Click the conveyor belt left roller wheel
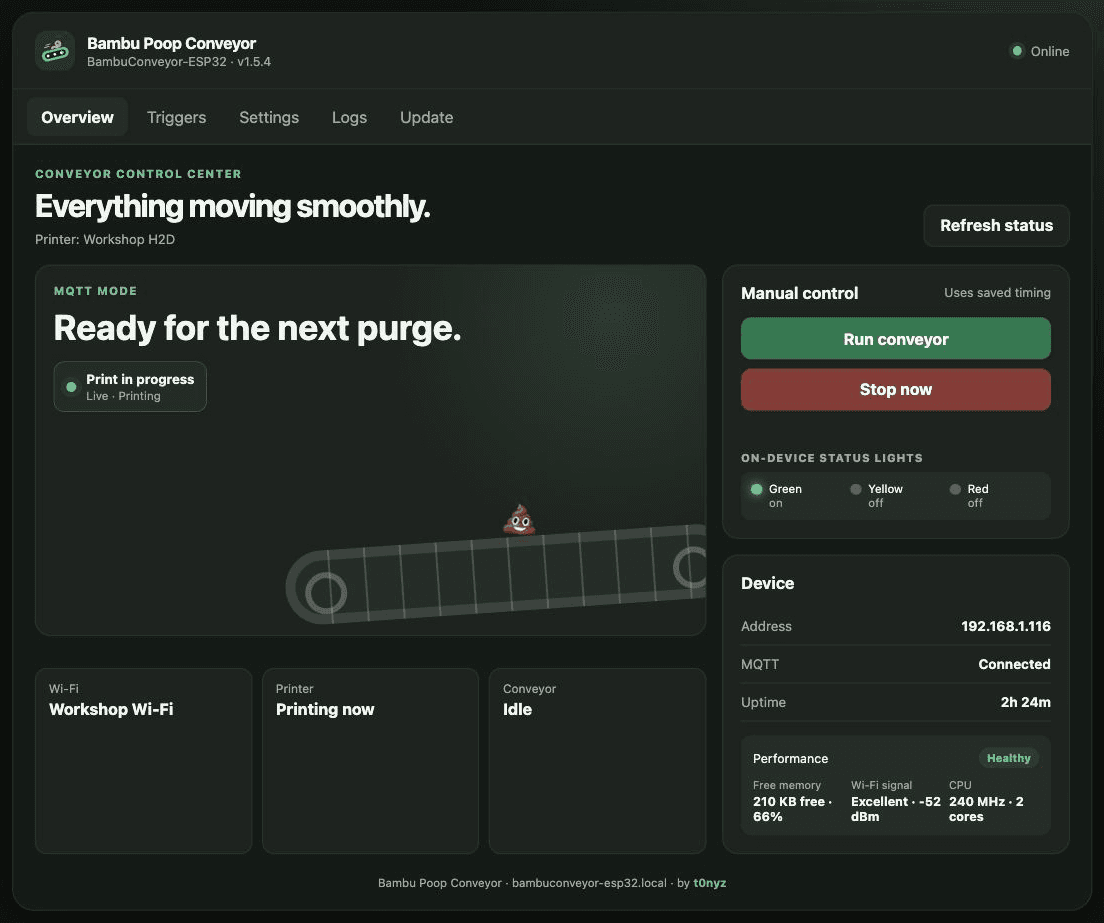1104x923 pixels. pyautogui.click(x=326, y=593)
